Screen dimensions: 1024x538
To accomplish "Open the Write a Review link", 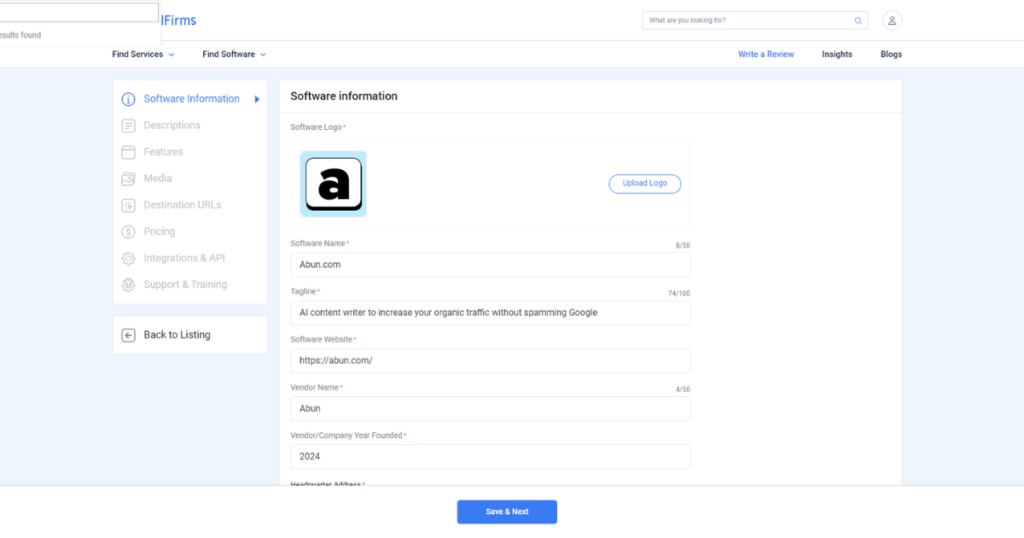I will coord(766,54).
